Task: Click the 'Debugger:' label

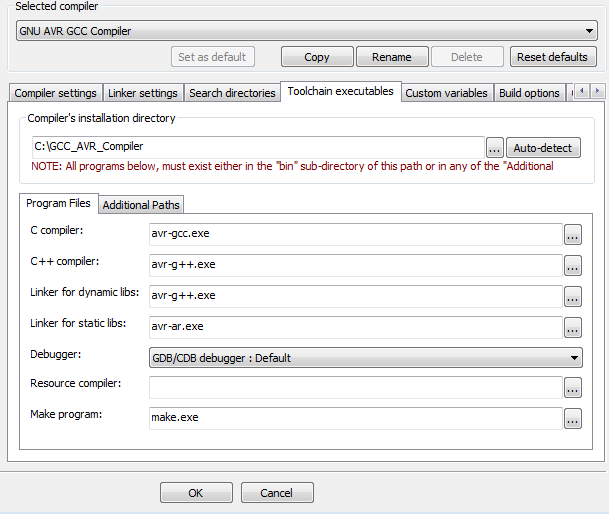Action: coord(56,354)
